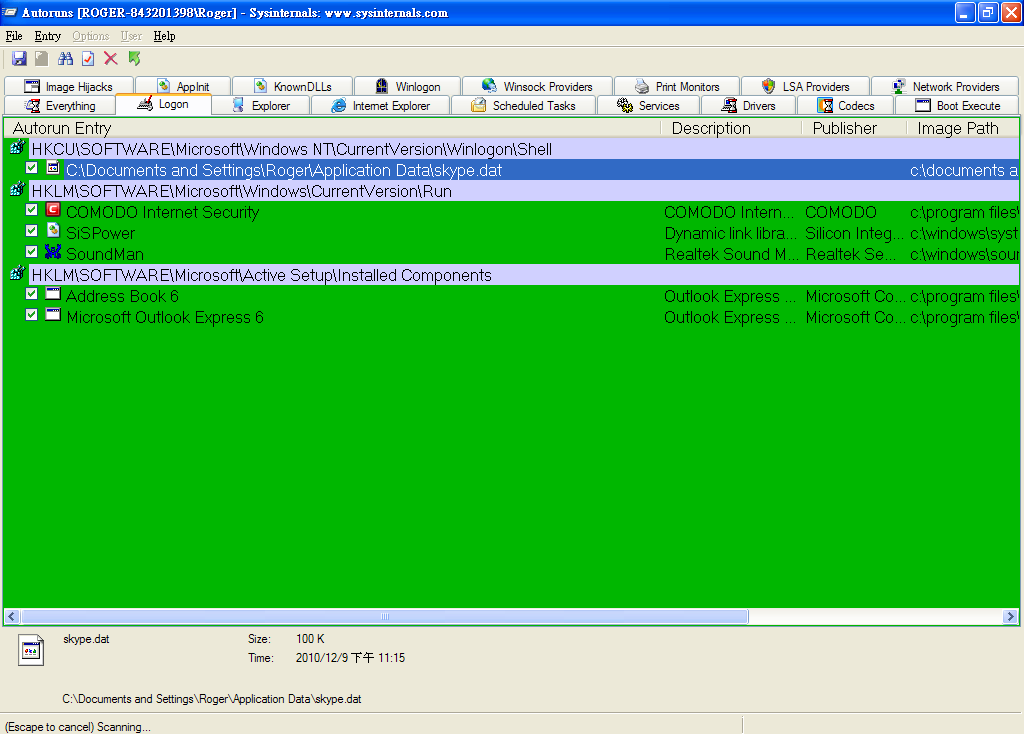
Task: Switch to the Scheduled Tasks tab
Action: click(x=524, y=105)
